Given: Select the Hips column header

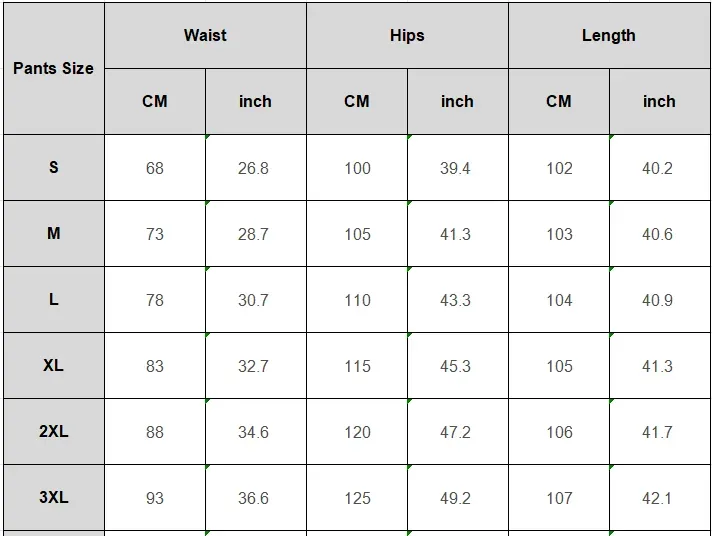Looking at the screenshot, I should (407, 35).
